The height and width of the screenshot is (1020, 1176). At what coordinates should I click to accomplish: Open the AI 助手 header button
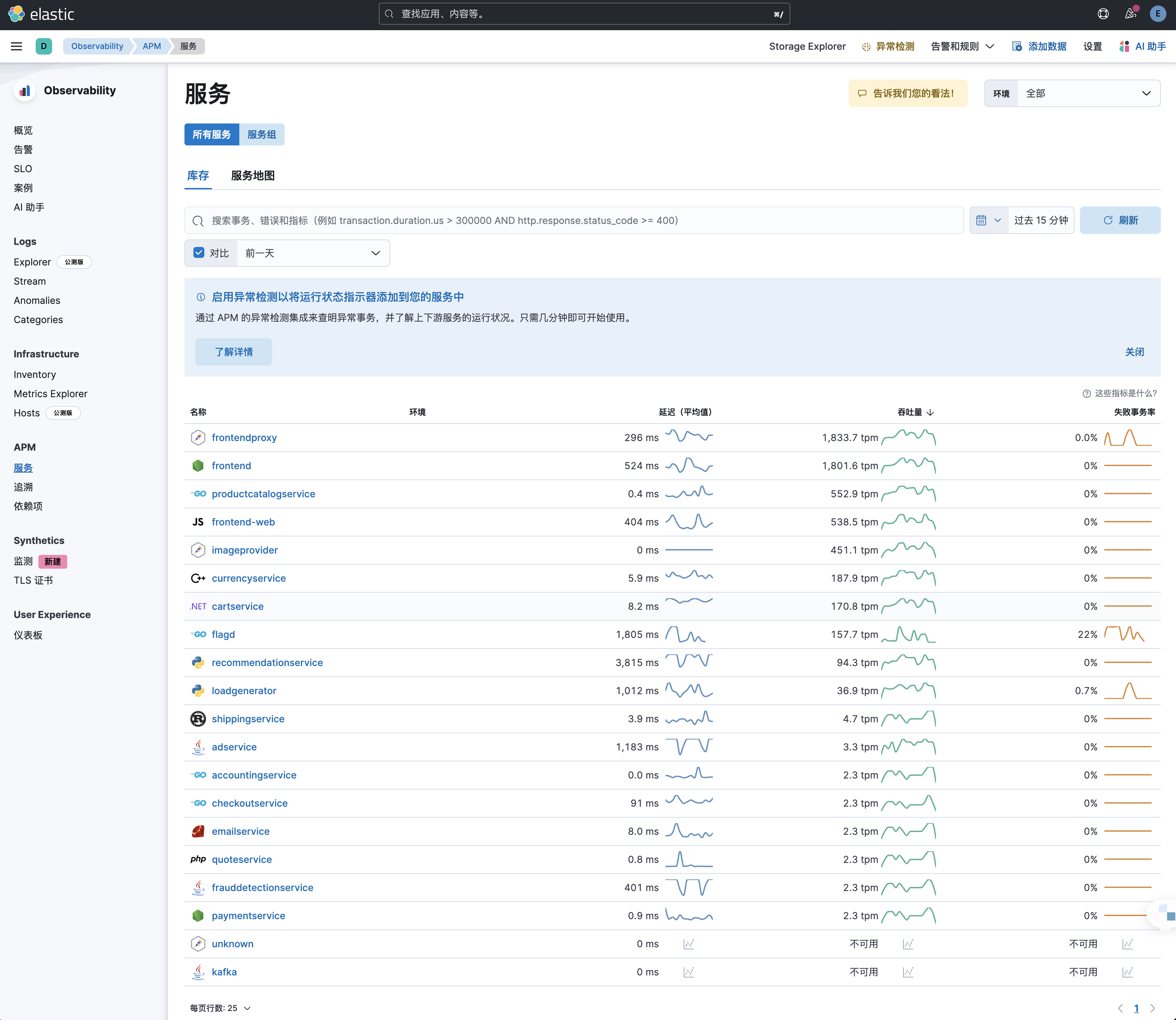1142,46
